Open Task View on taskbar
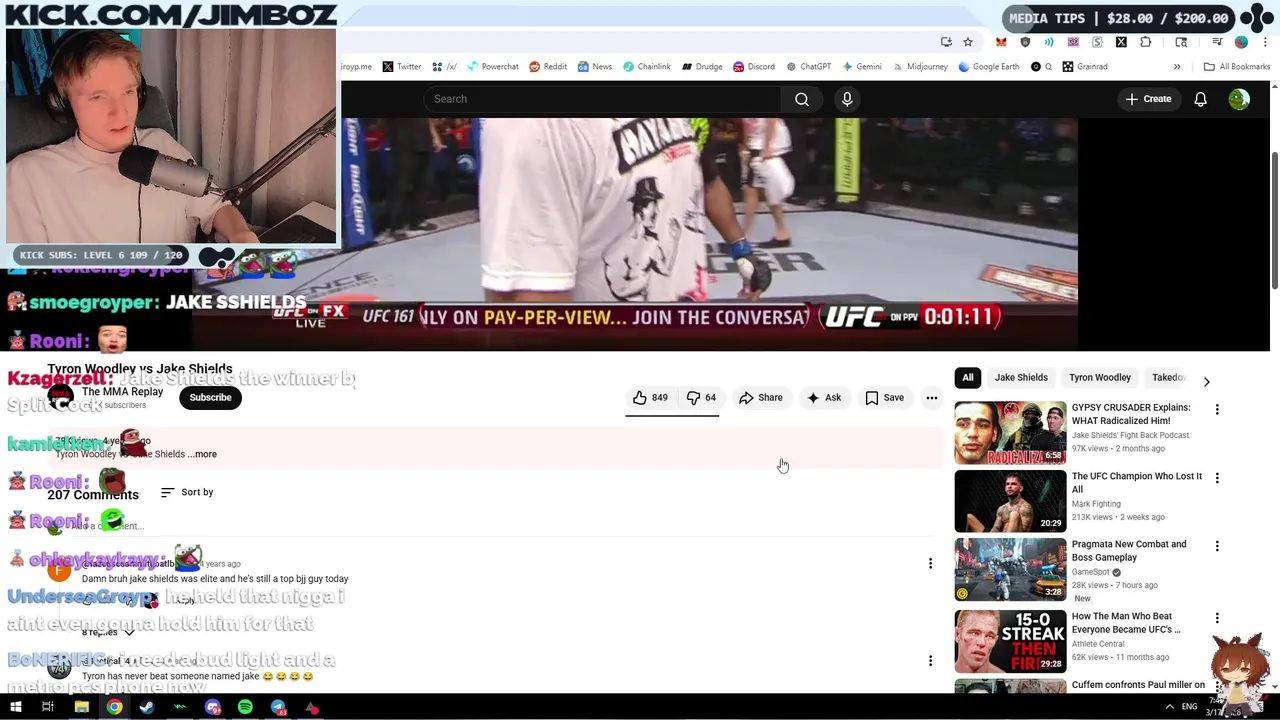The width and height of the screenshot is (1280, 720). 47,707
